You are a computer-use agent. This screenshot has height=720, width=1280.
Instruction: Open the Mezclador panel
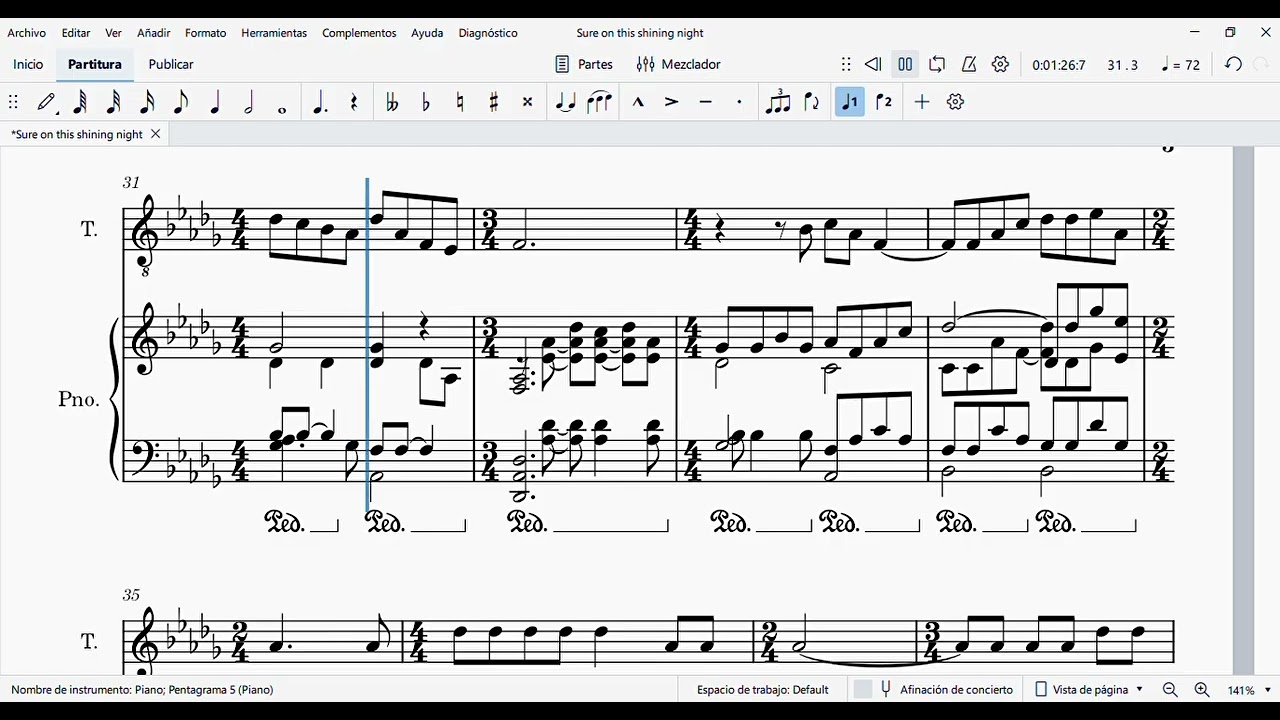[x=679, y=64]
